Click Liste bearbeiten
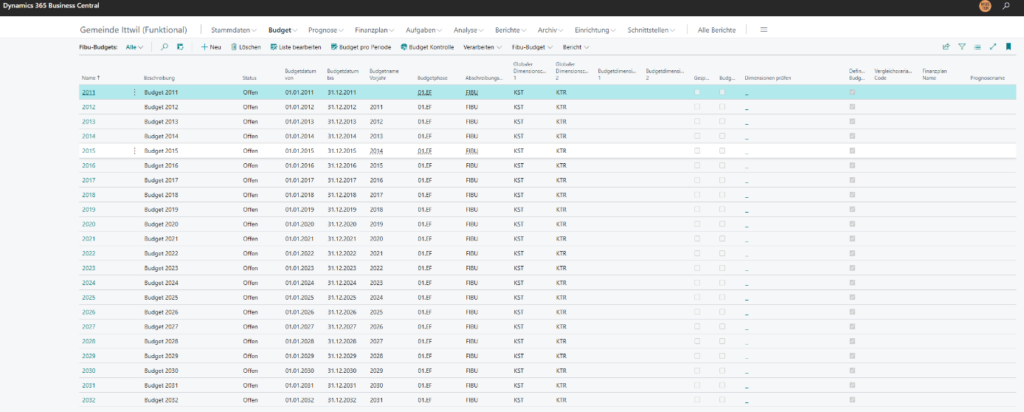Screen dimensions: 1024x412 click(295, 47)
